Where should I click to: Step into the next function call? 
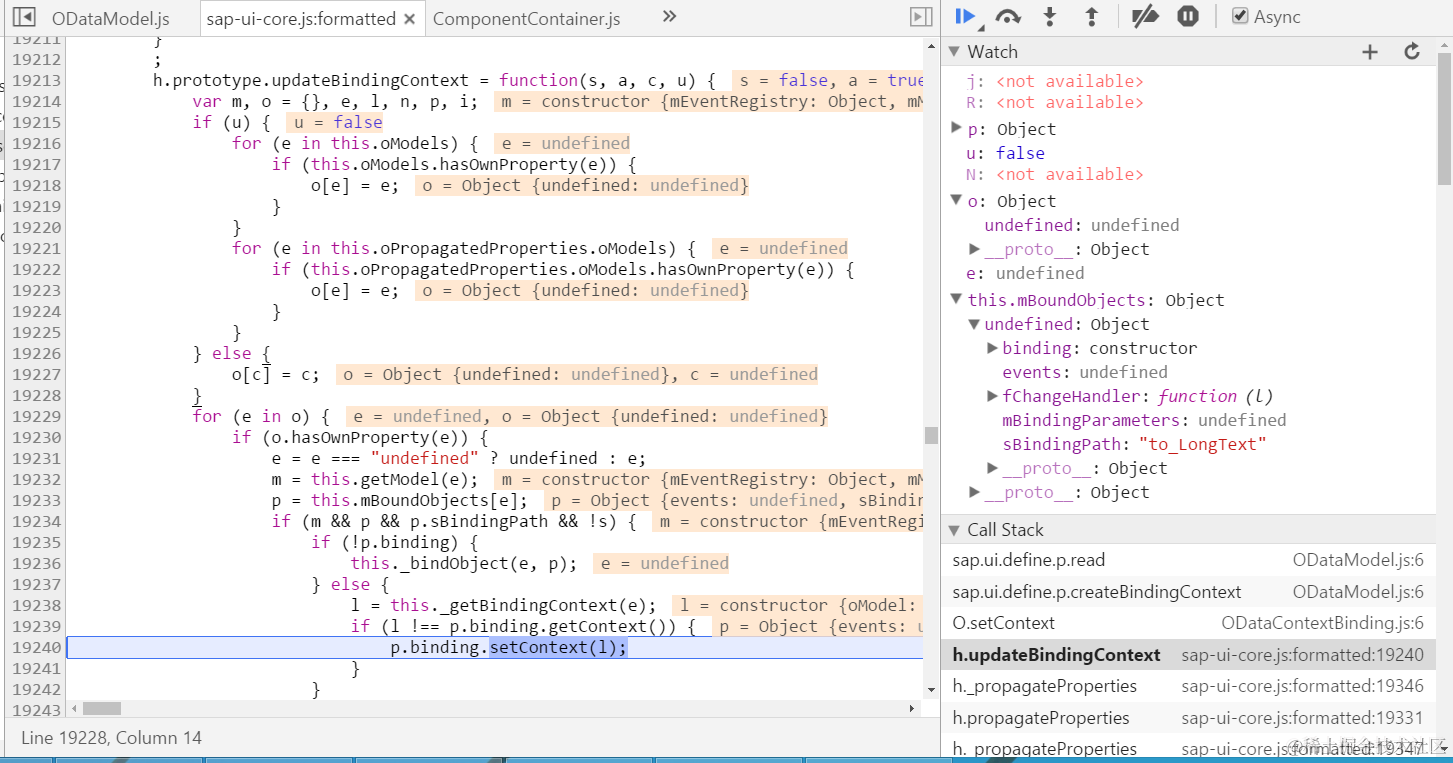tap(1050, 16)
